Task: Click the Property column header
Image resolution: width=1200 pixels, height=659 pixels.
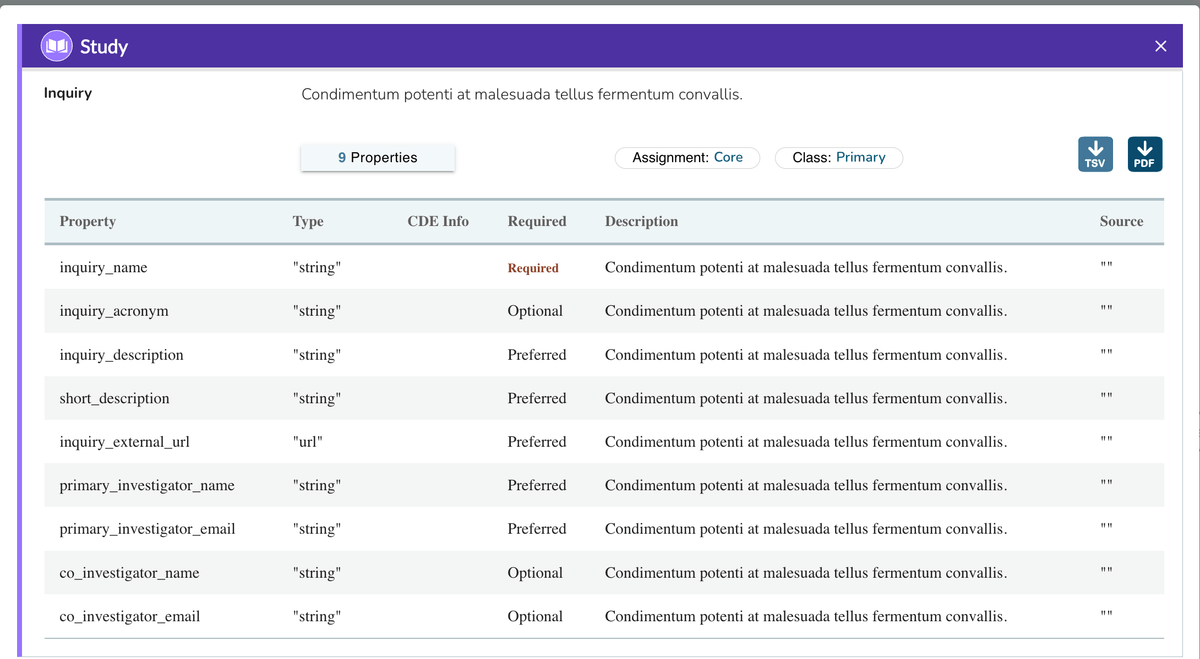Action: pos(88,221)
